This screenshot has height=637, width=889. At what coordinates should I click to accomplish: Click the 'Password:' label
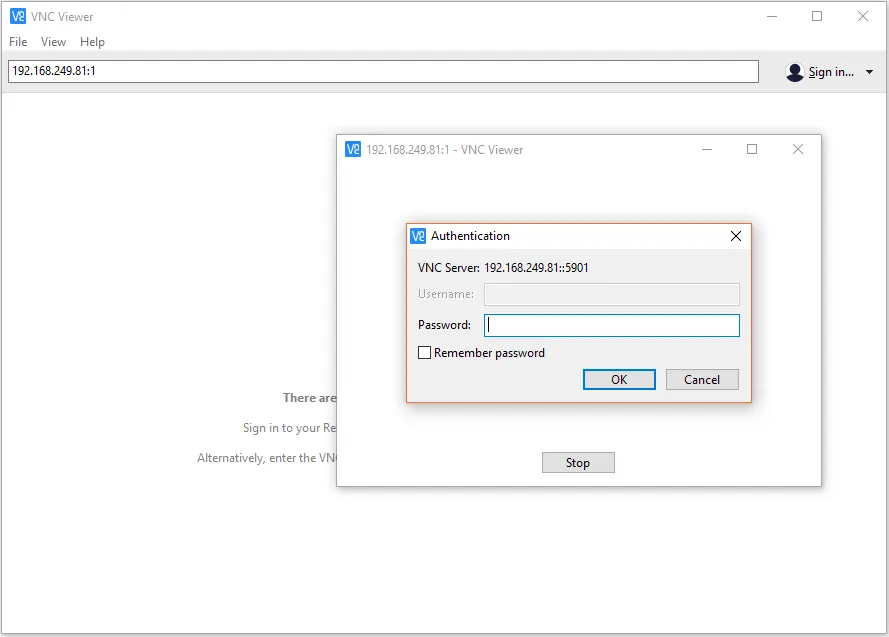pyautogui.click(x=444, y=325)
